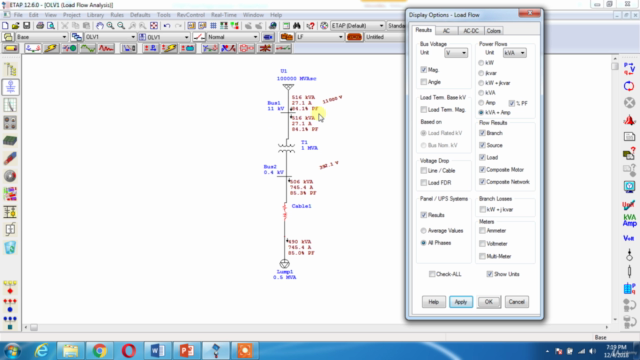Viewport: 640px width, 360px height.
Task: Click the Open folder toolbar icon
Action: (15, 26)
